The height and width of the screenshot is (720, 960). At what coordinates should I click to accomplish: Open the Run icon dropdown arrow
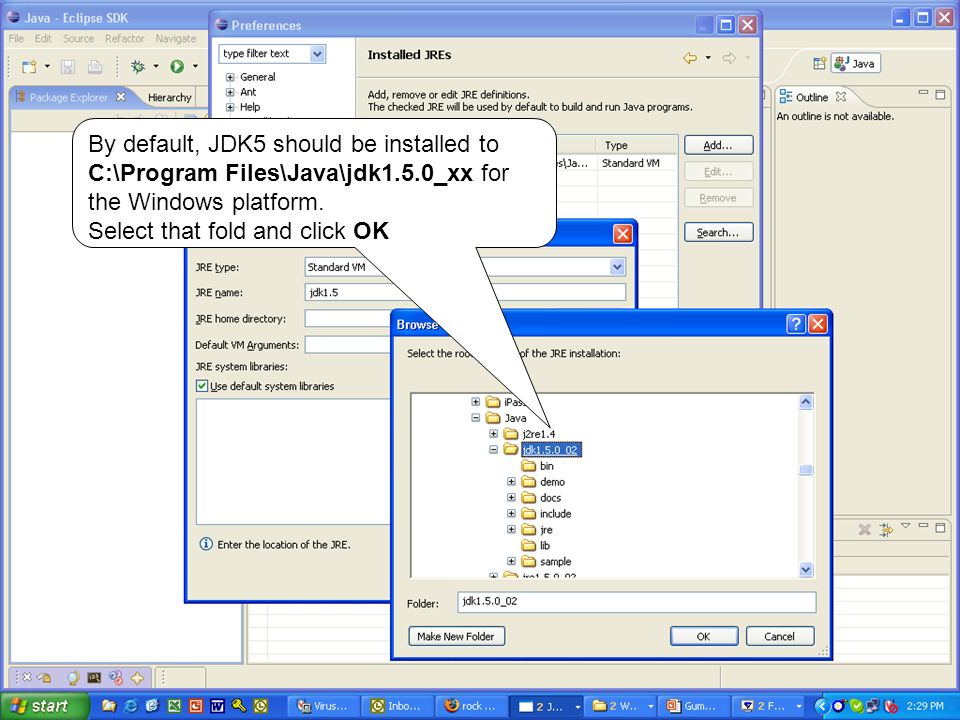click(x=195, y=66)
